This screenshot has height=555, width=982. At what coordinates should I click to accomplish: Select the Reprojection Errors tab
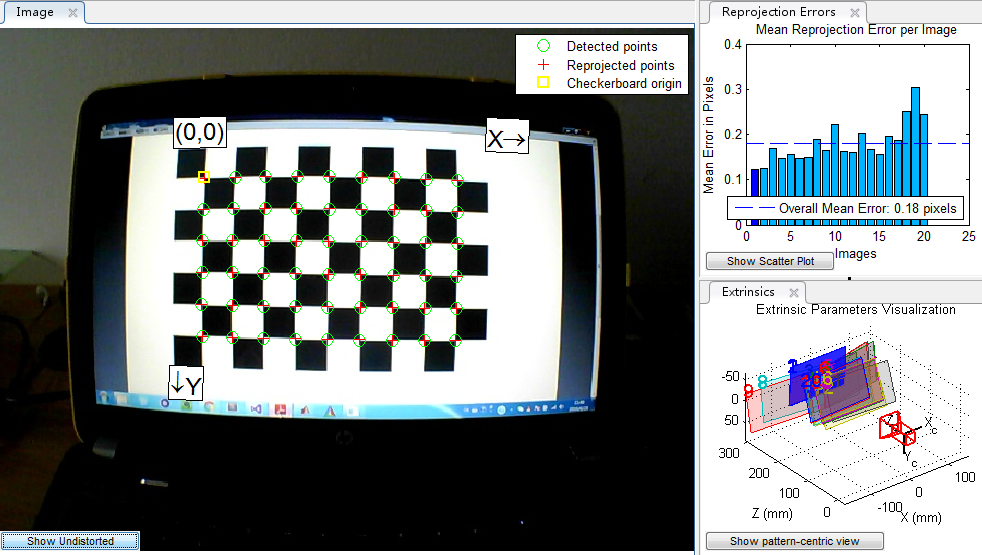778,12
